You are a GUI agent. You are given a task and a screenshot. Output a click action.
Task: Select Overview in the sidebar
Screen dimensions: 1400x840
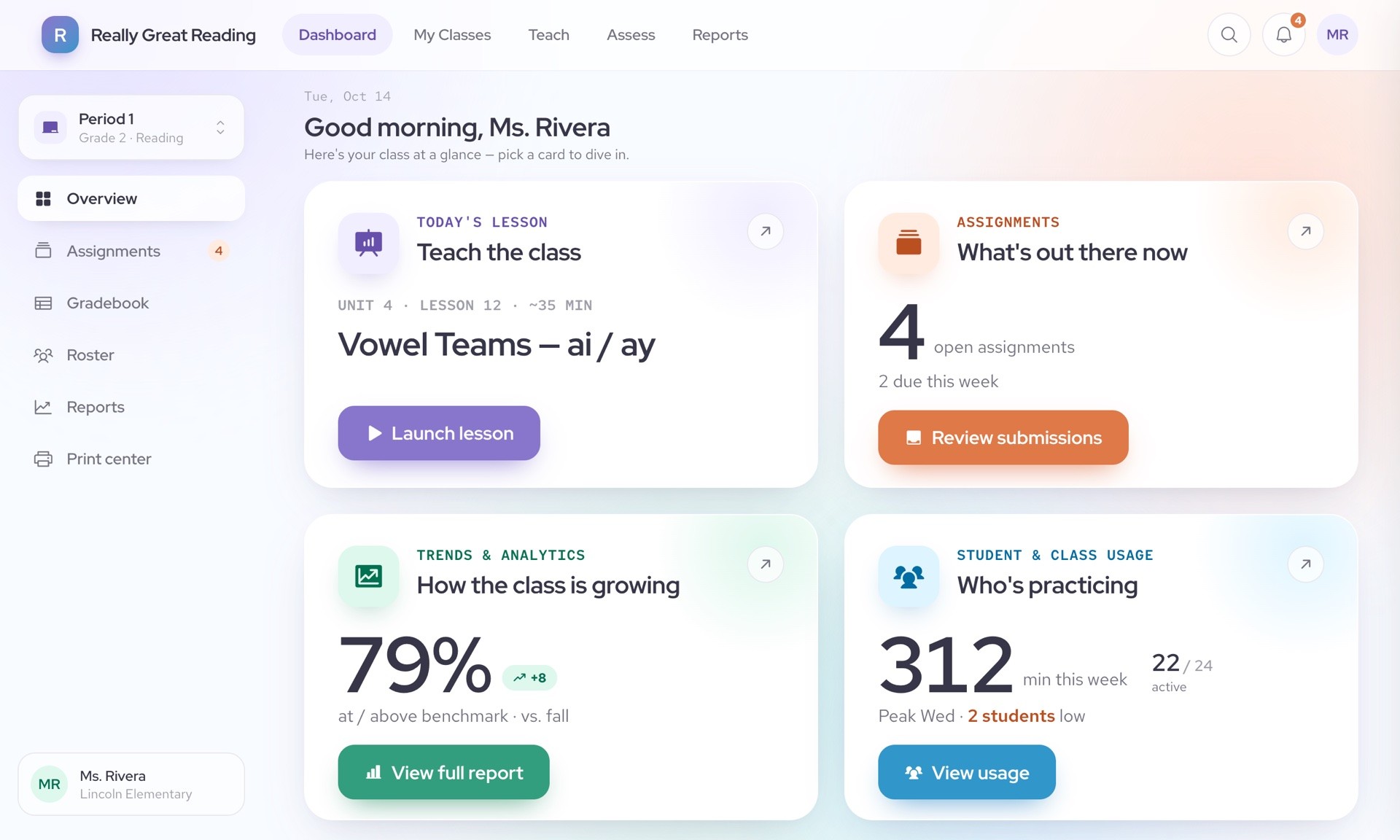131,198
